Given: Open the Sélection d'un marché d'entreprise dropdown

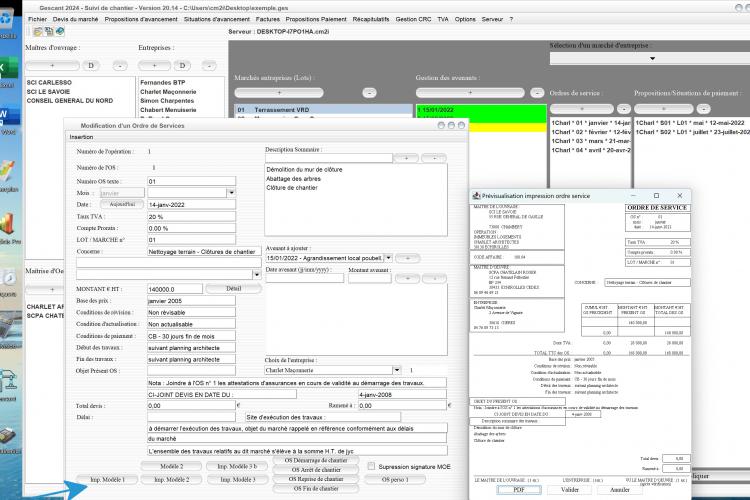Looking at the screenshot, I should 652,58.
